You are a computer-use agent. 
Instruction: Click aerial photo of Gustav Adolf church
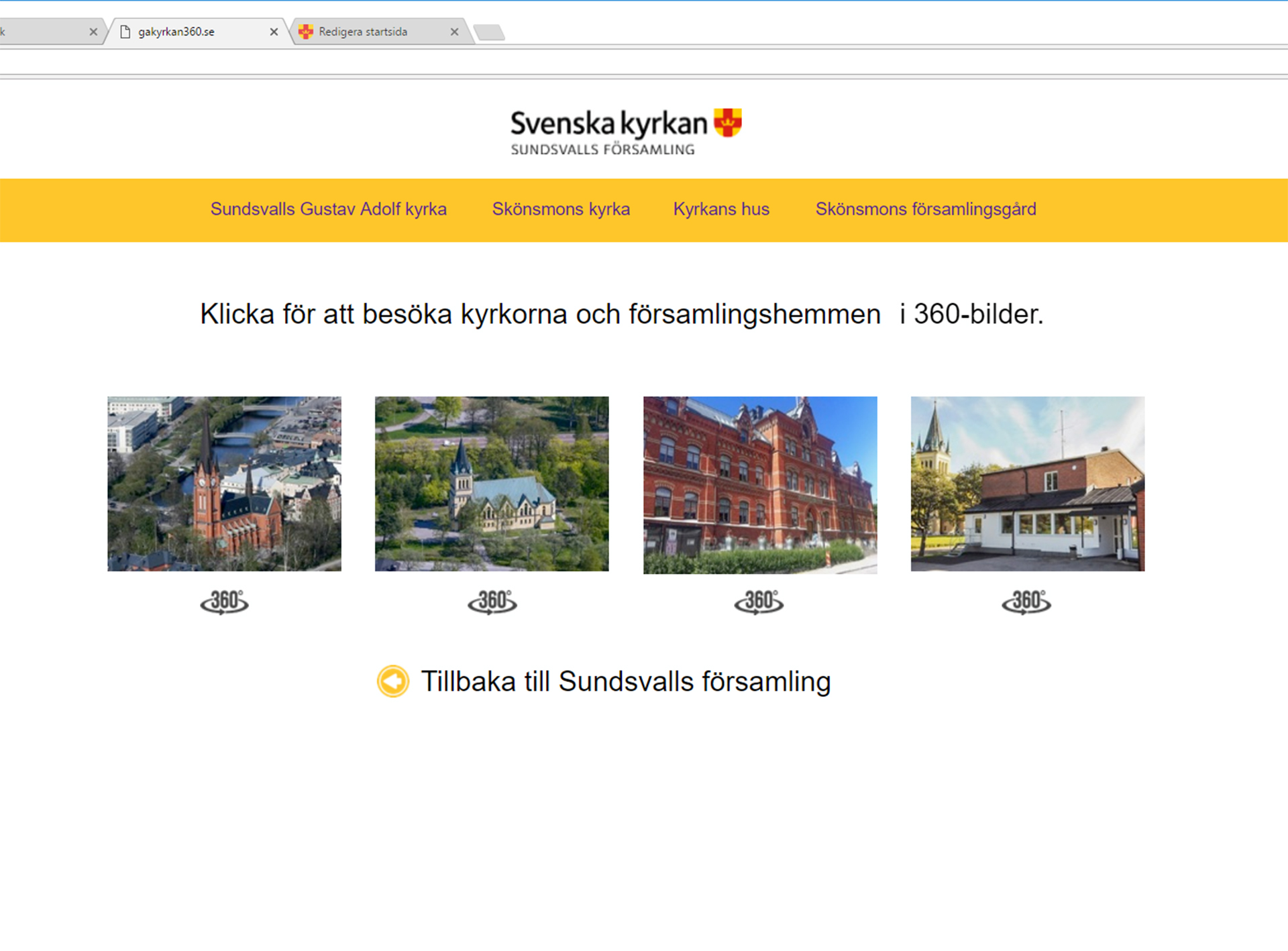coord(224,484)
